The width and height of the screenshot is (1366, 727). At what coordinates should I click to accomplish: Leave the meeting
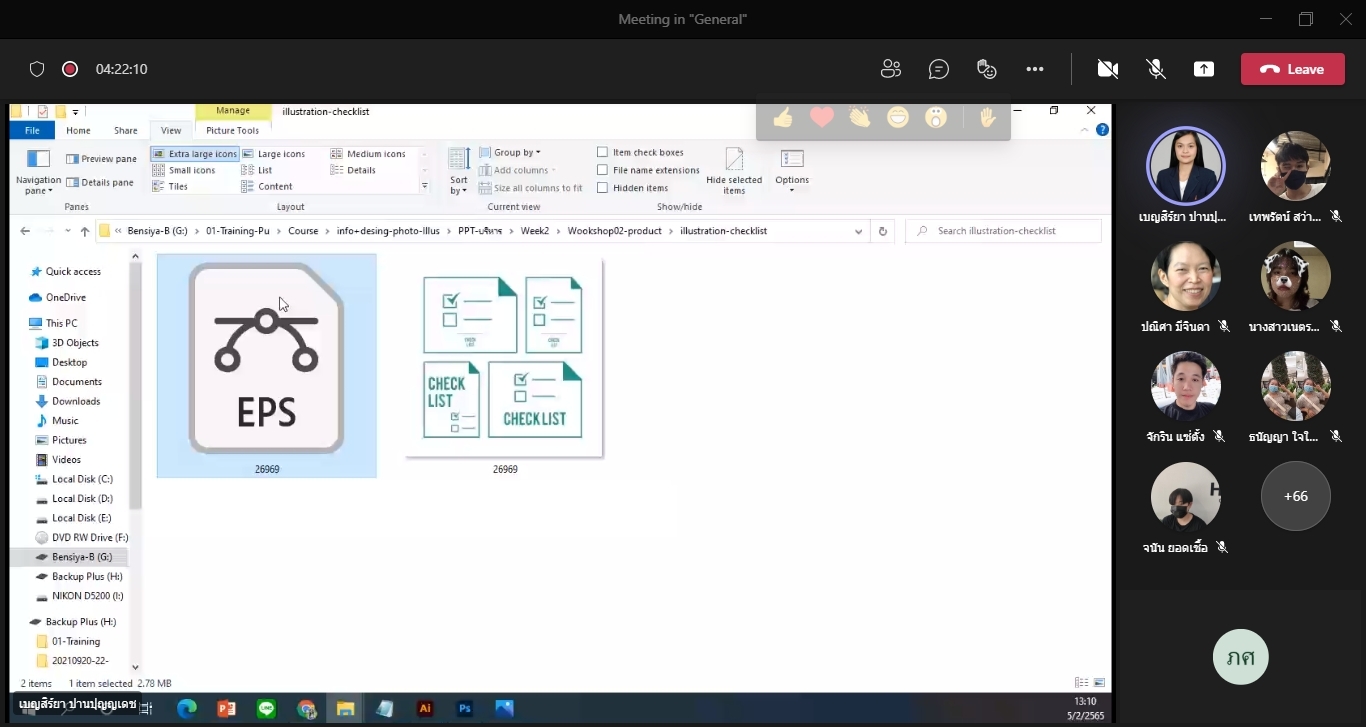point(1292,69)
